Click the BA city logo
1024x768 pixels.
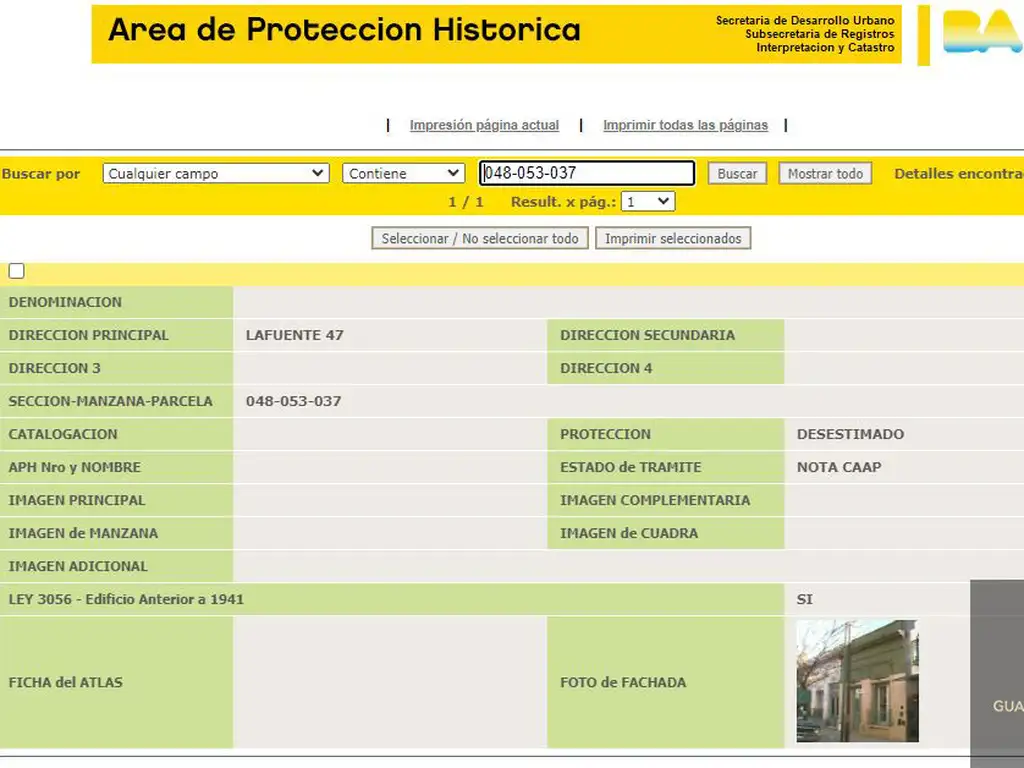click(982, 33)
